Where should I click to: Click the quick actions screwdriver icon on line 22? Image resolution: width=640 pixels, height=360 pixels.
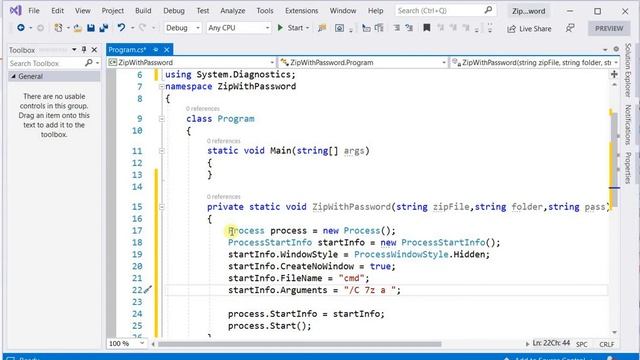148,289
